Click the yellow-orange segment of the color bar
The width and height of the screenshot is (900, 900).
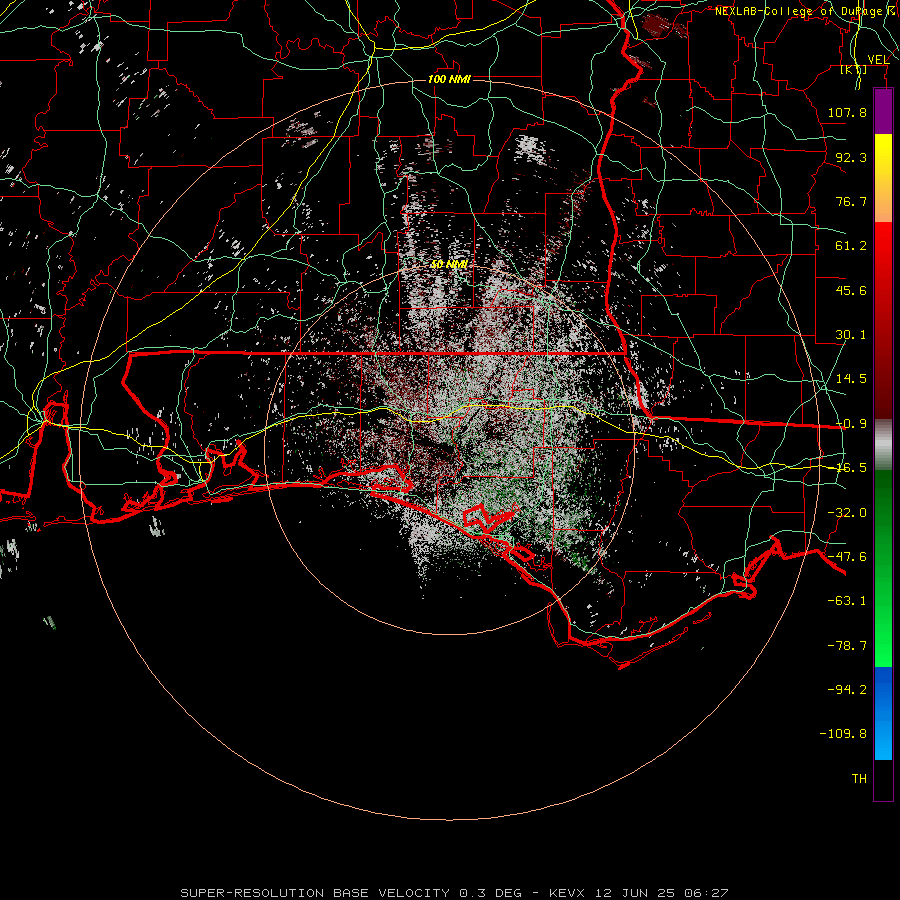(x=883, y=178)
